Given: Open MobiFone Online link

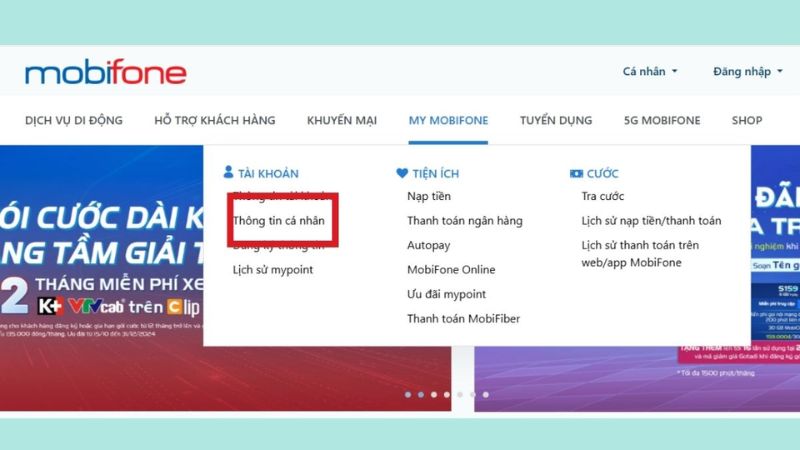Looking at the screenshot, I should (451, 269).
